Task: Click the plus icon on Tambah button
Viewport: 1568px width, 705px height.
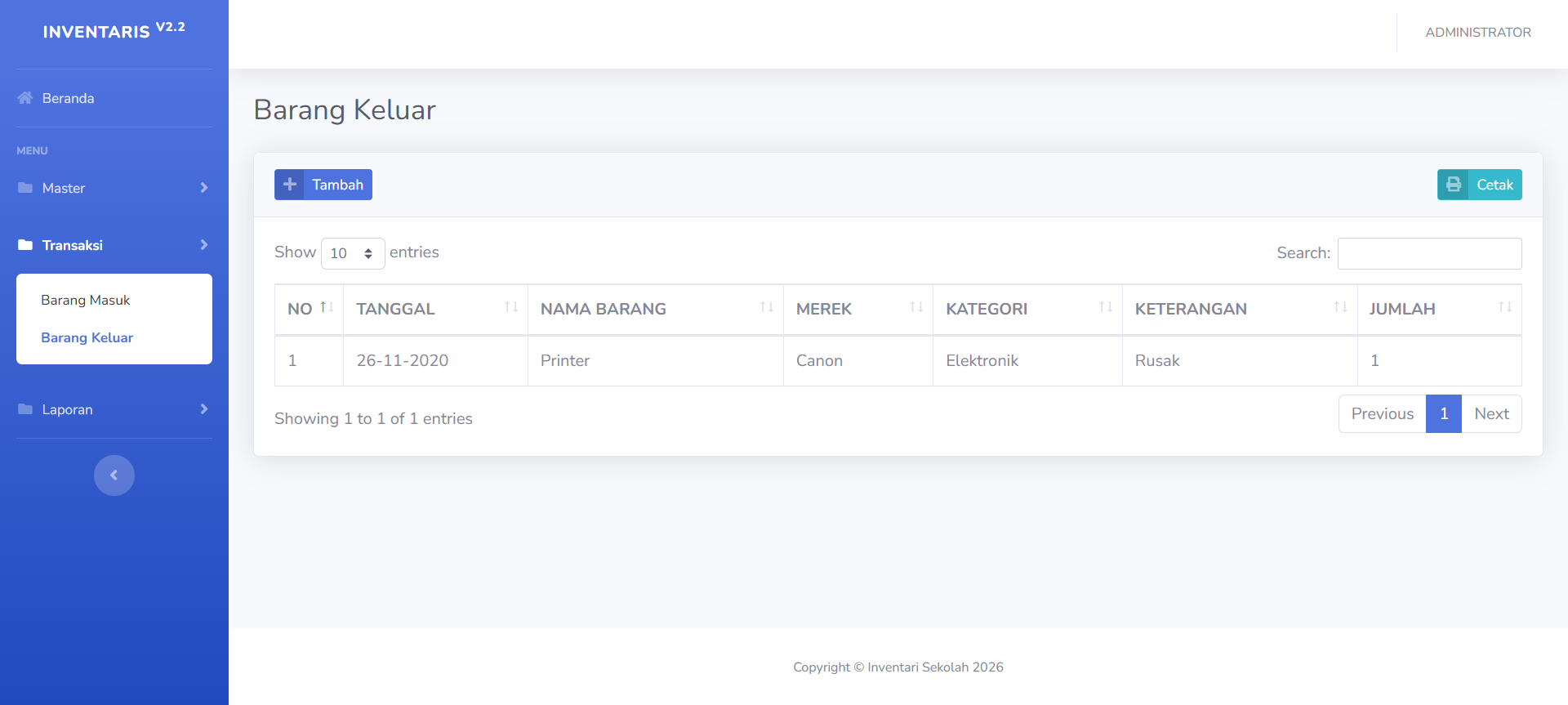Action: pos(290,185)
